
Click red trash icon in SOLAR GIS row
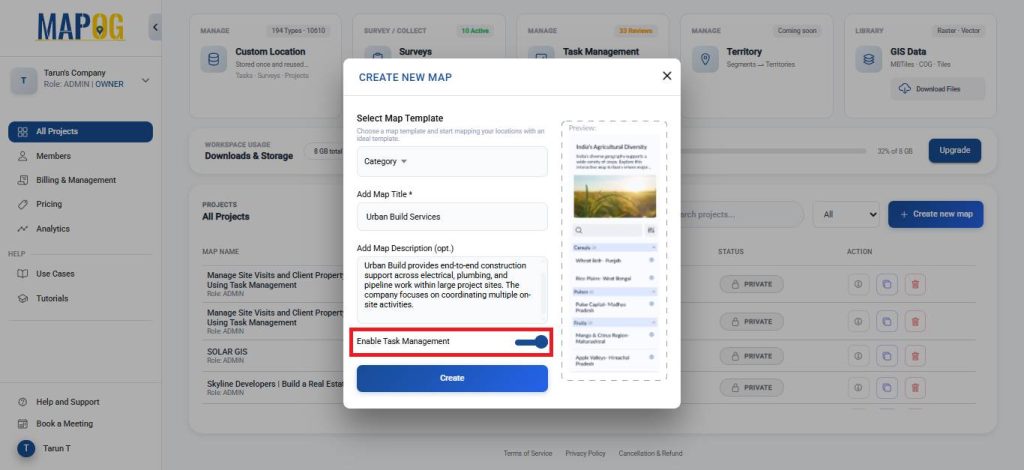click(x=915, y=356)
